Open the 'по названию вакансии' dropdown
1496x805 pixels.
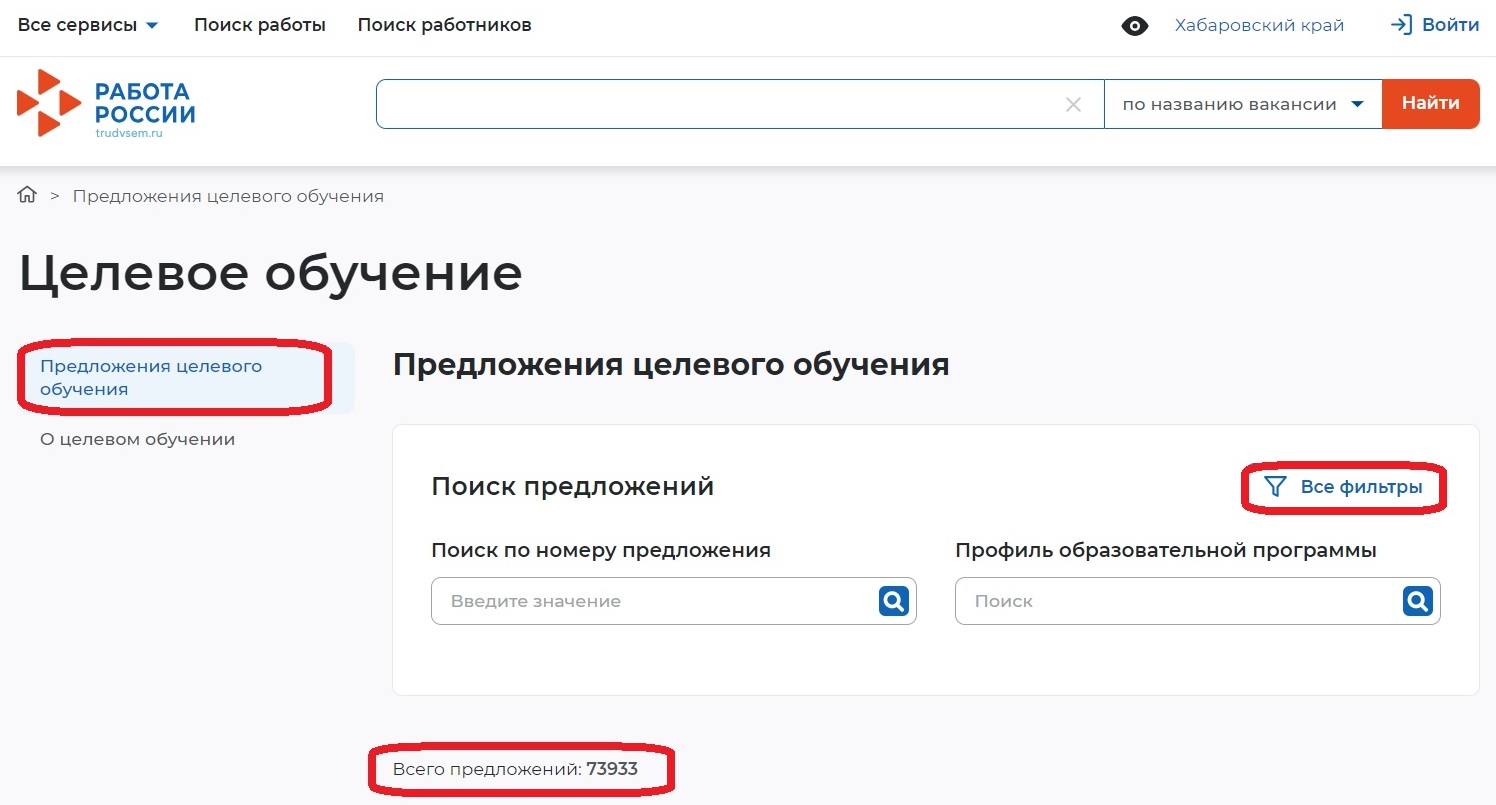click(x=1242, y=103)
